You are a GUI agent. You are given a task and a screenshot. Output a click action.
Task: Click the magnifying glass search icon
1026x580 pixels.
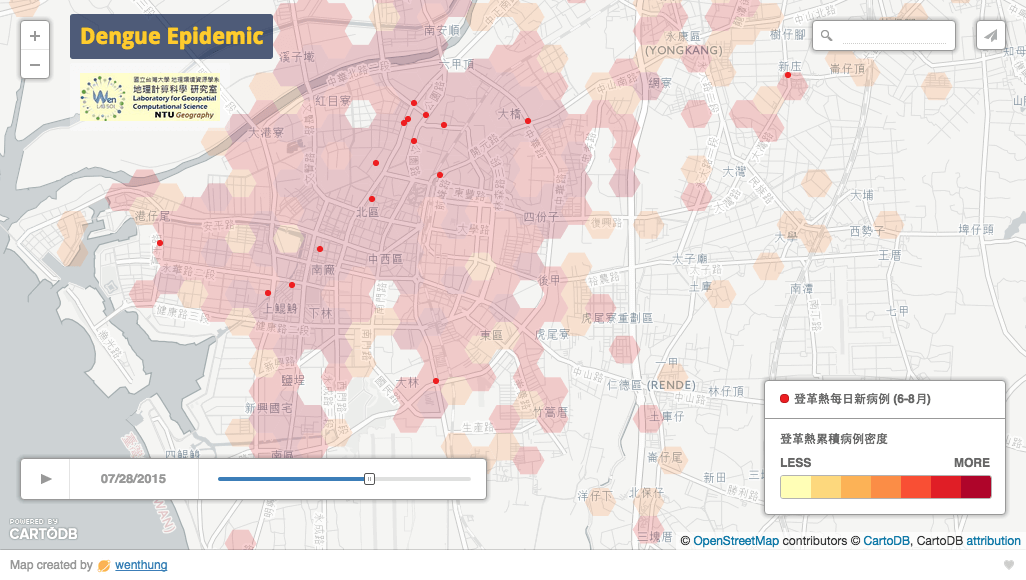826,36
